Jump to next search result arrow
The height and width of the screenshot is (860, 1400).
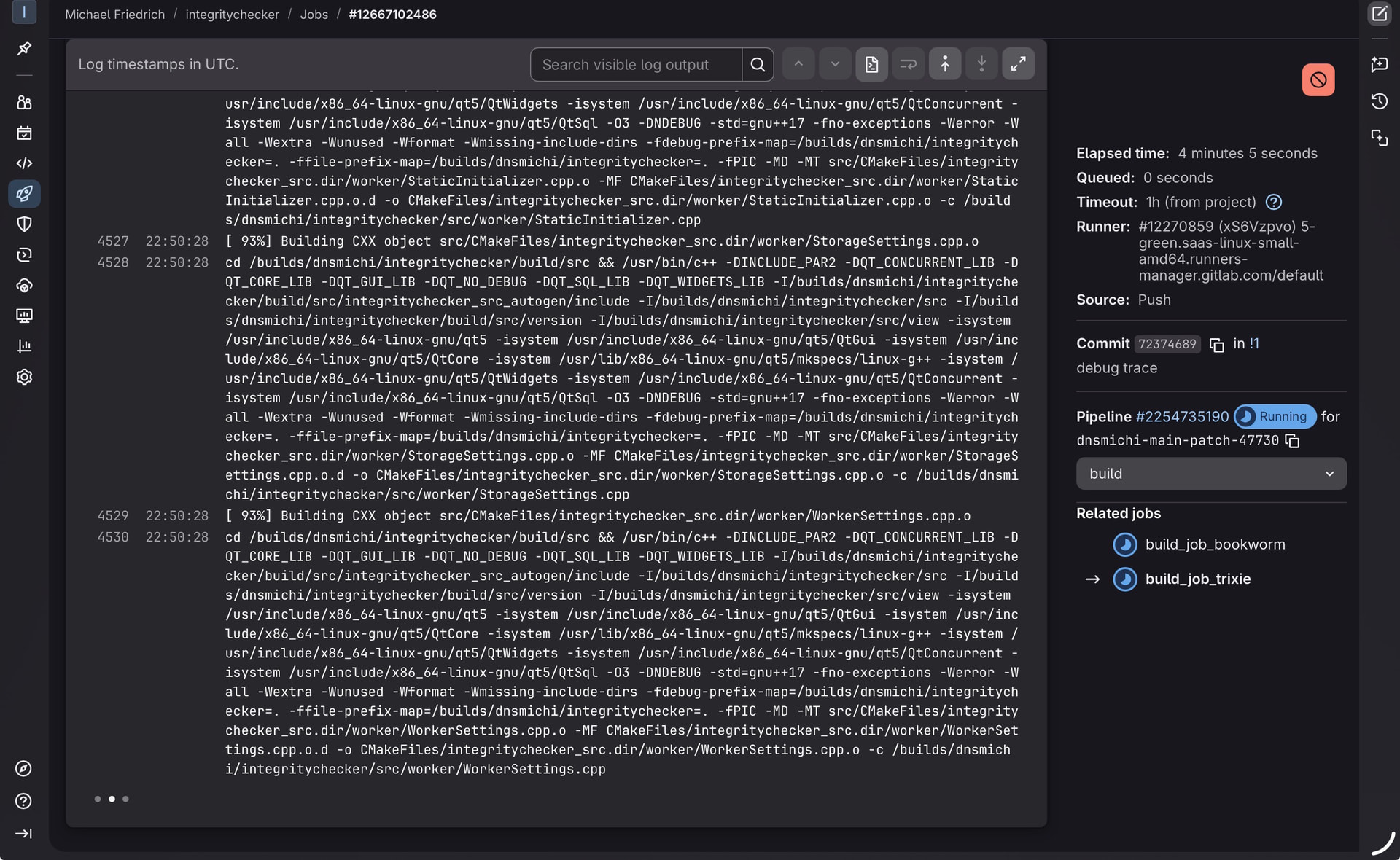[x=835, y=64]
